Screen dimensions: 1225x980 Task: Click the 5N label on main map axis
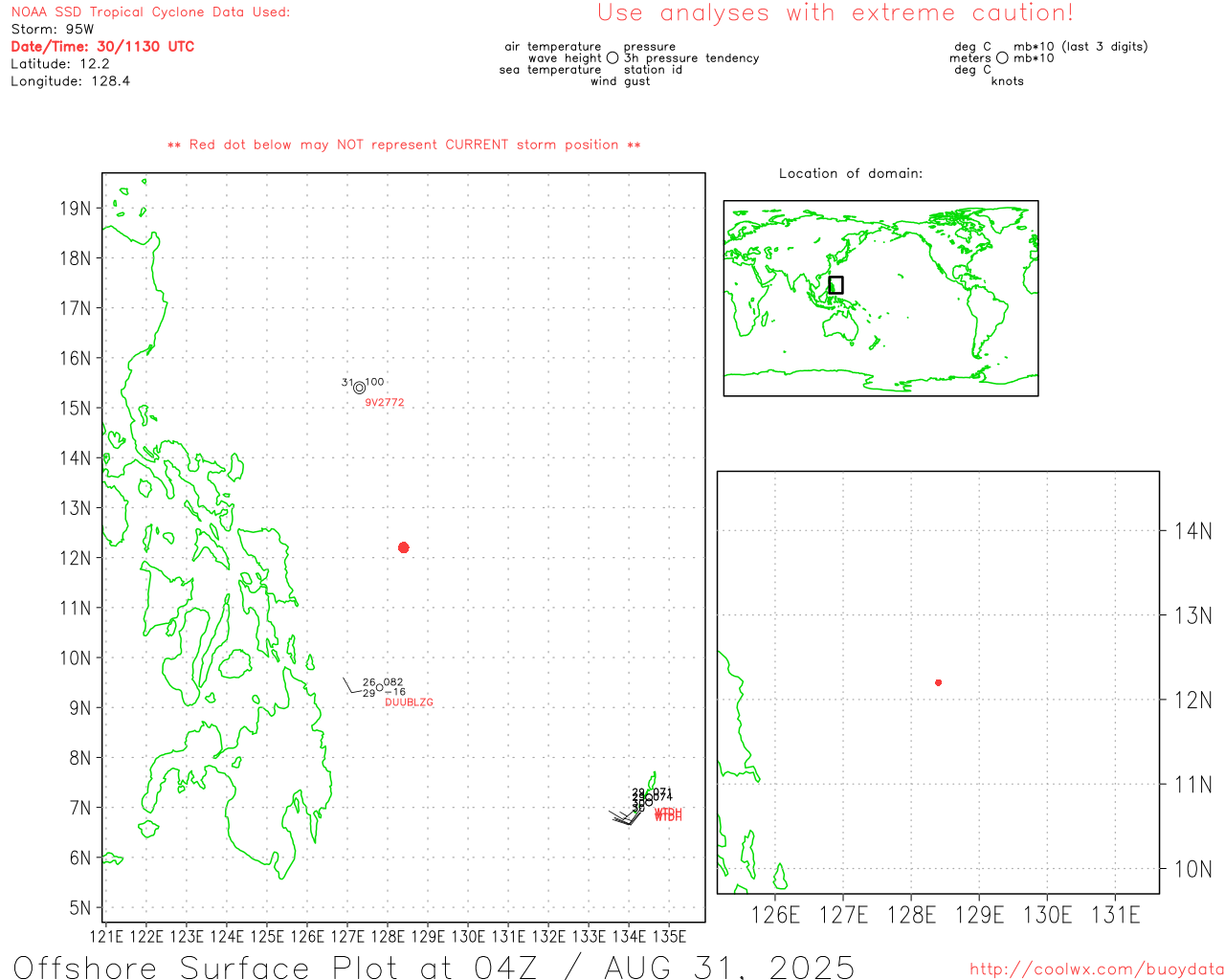tap(80, 907)
